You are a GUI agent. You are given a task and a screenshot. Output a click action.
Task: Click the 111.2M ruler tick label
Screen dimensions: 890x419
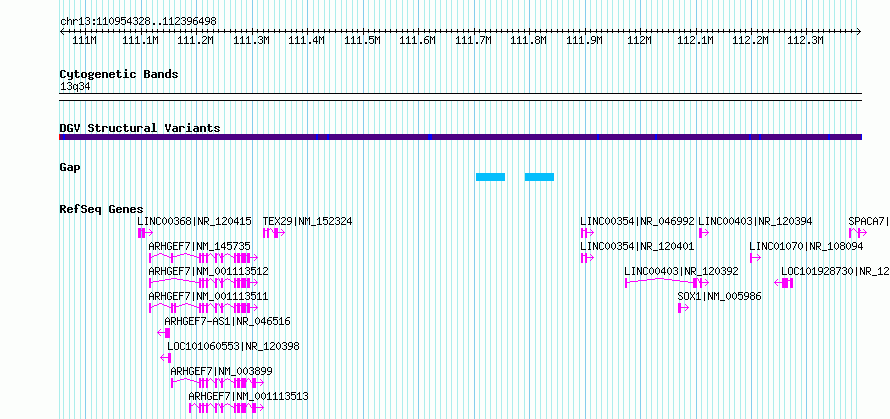[x=196, y=40]
